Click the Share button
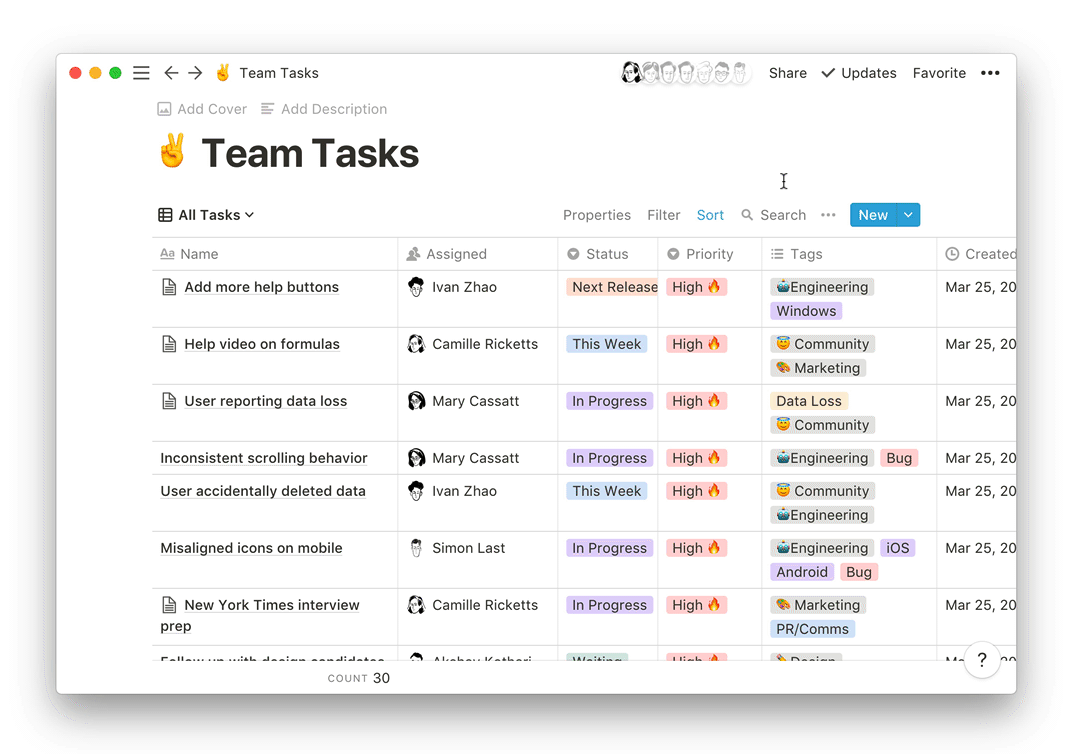Screen dimensions: 1074x754 point(788,73)
